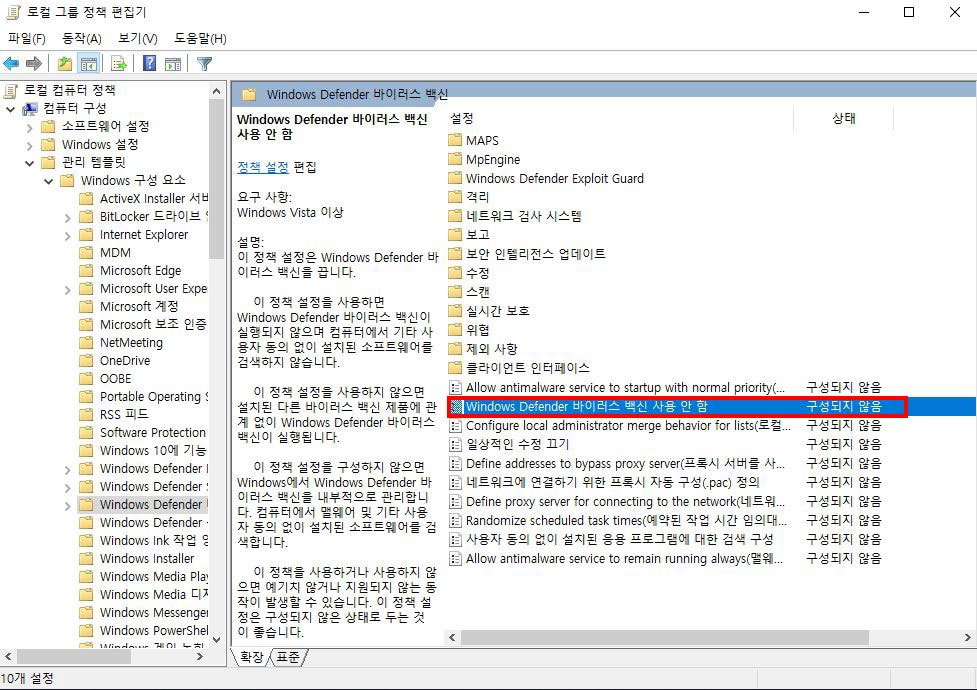Expand the selected Windows Defender node

coord(67,506)
